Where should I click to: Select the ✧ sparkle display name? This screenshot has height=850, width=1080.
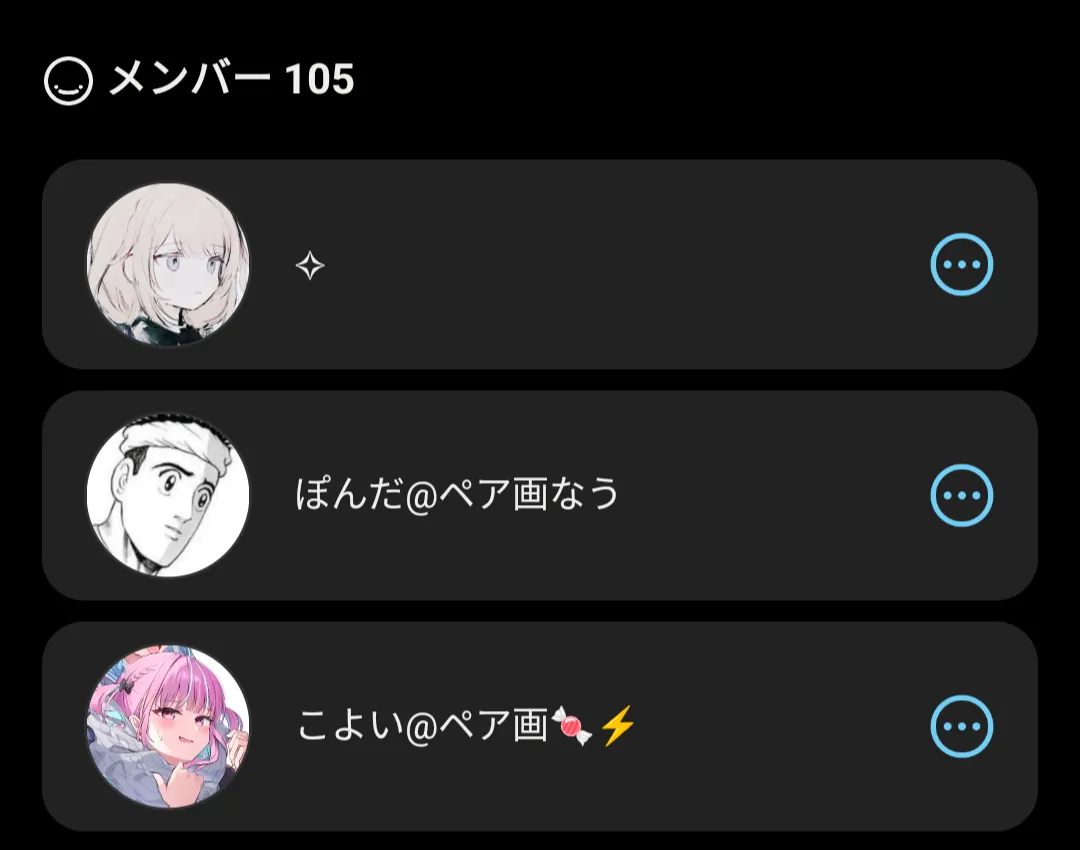pos(310,265)
